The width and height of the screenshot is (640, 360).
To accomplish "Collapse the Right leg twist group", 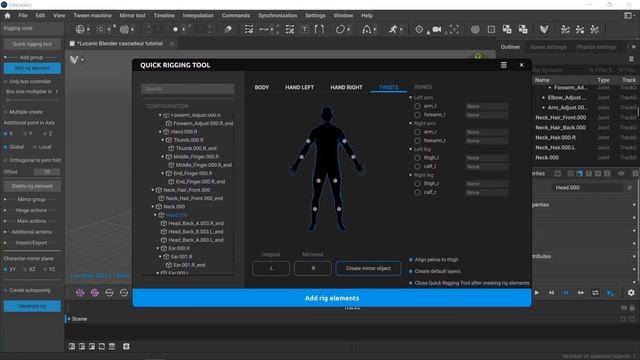I will click(411, 175).
